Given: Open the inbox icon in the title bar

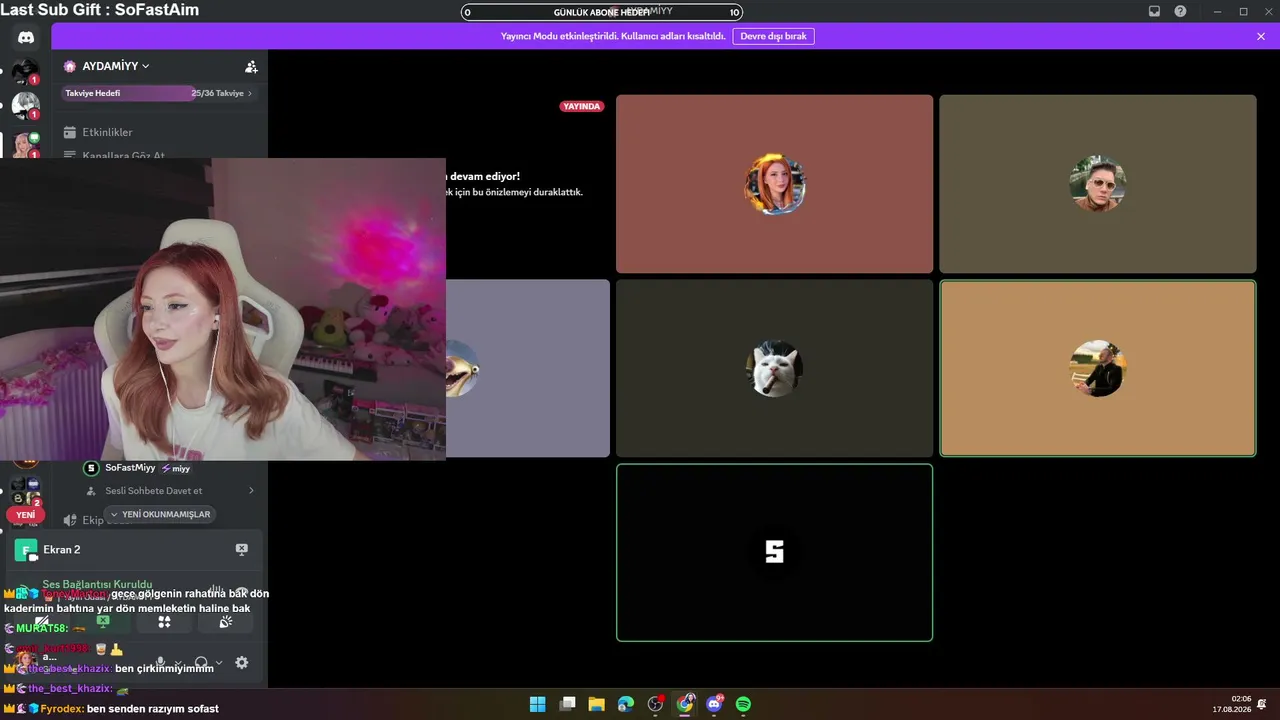Looking at the screenshot, I should pyautogui.click(x=1154, y=11).
